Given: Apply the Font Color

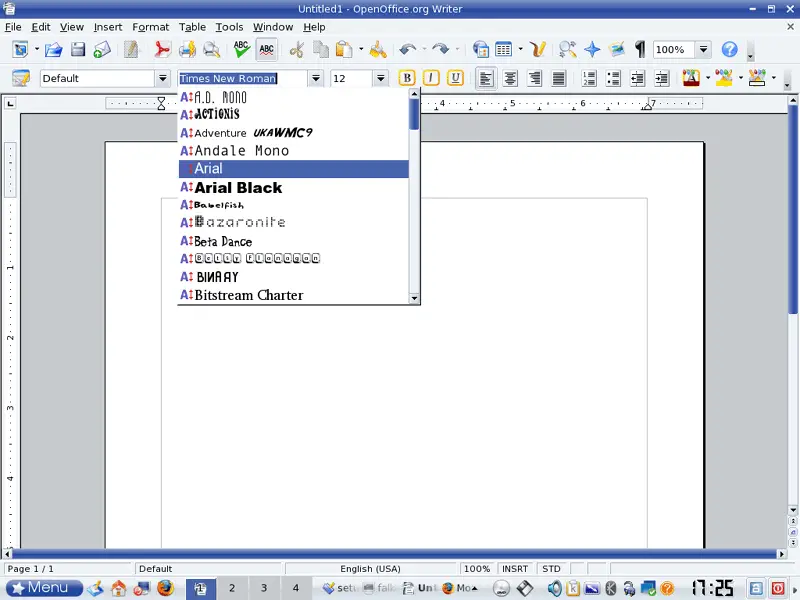Looking at the screenshot, I should click(691, 78).
